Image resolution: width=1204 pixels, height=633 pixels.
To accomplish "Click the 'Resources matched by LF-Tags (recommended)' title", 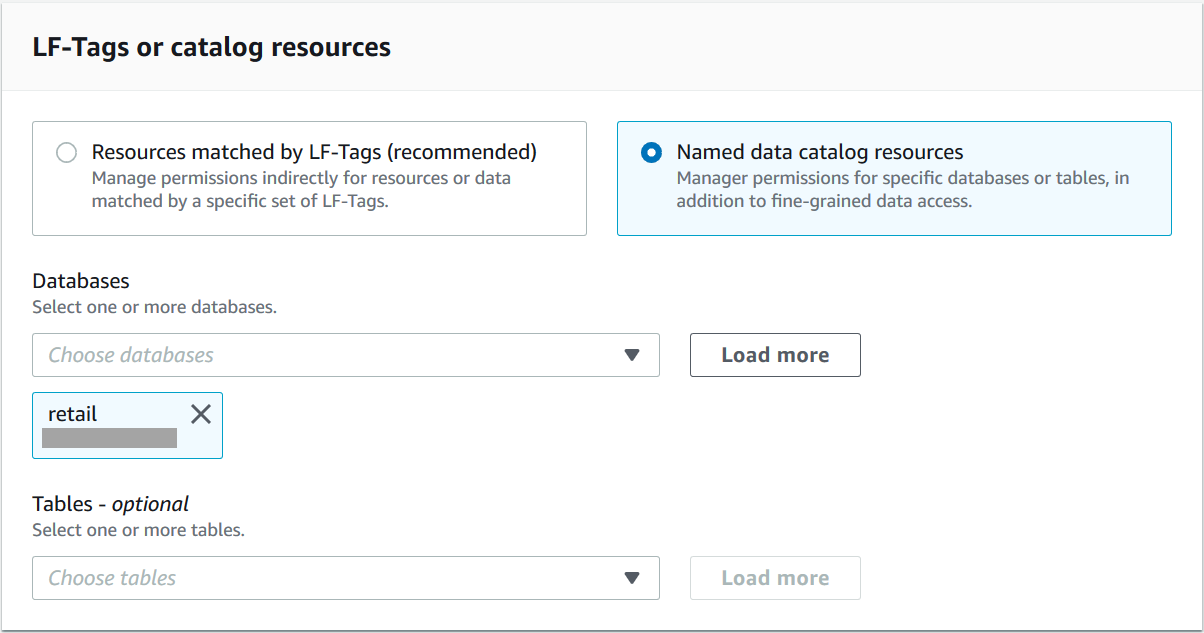I will [x=314, y=152].
